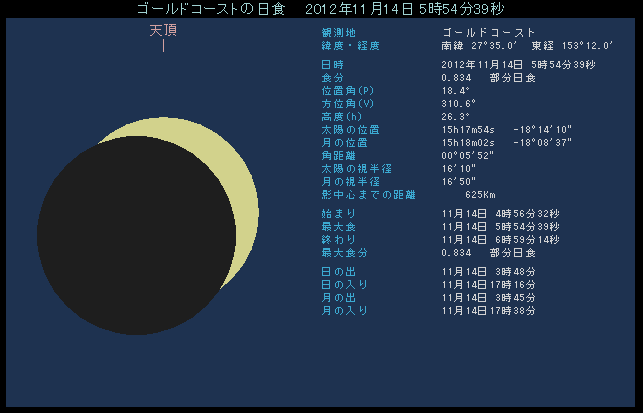
Task: Click the 位置角(P) value 18.4°
Action: 455,90
